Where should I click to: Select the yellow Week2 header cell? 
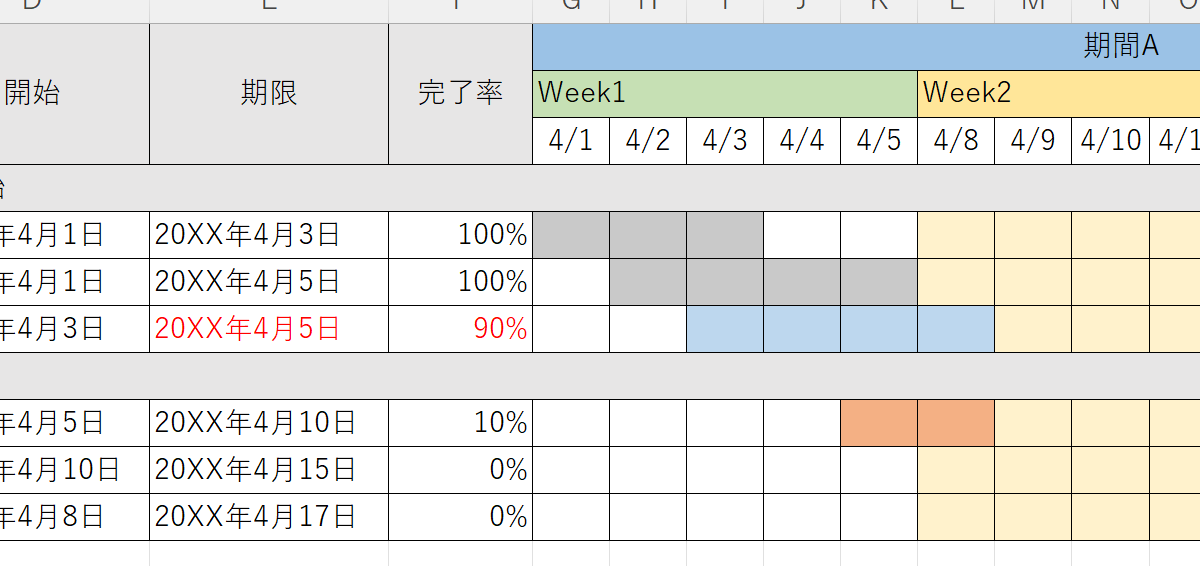pos(1058,93)
